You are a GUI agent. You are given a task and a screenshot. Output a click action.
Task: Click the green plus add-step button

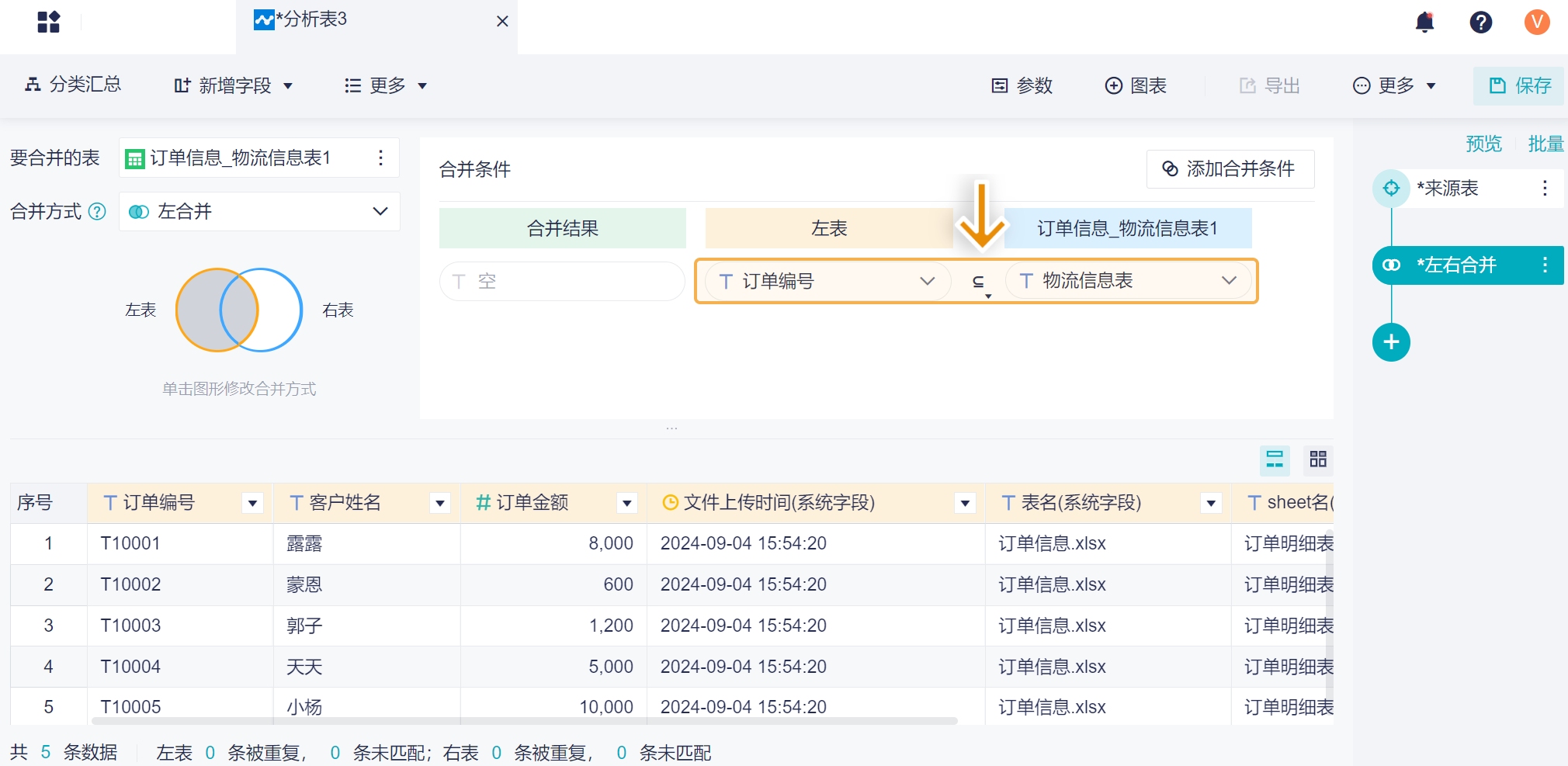click(1391, 342)
